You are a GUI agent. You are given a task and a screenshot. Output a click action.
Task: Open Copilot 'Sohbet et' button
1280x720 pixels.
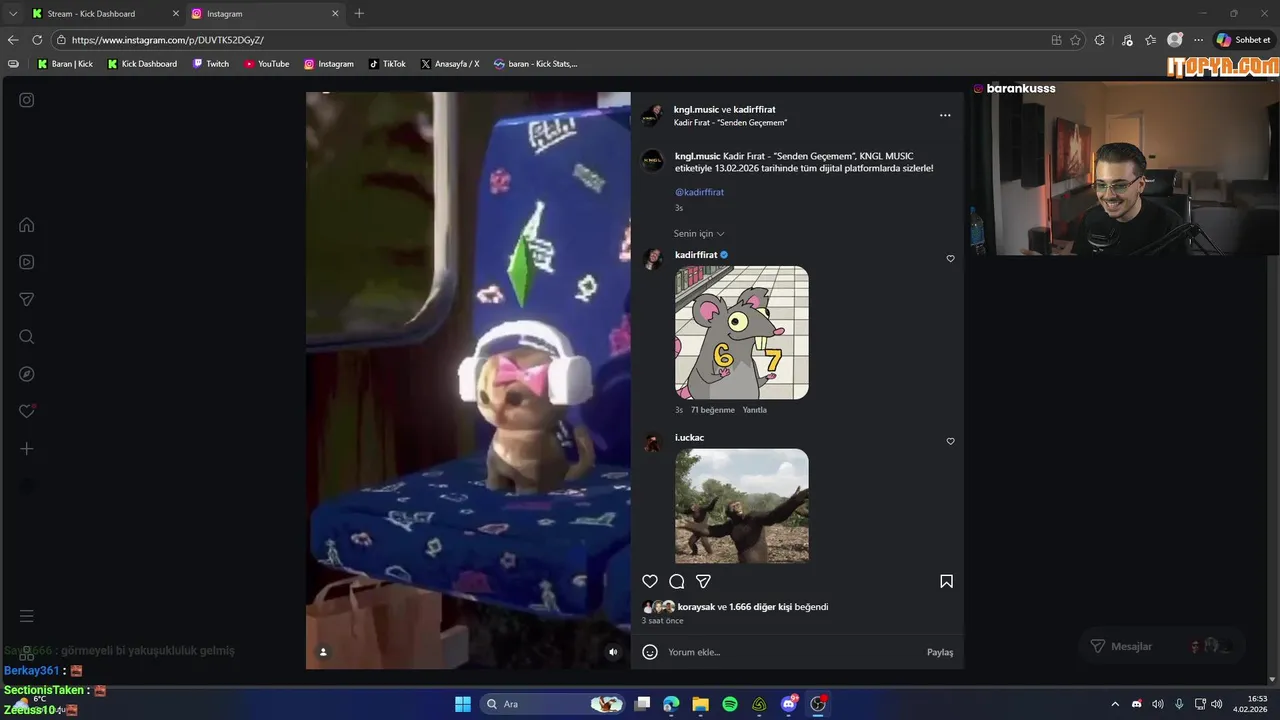coord(1243,40)
